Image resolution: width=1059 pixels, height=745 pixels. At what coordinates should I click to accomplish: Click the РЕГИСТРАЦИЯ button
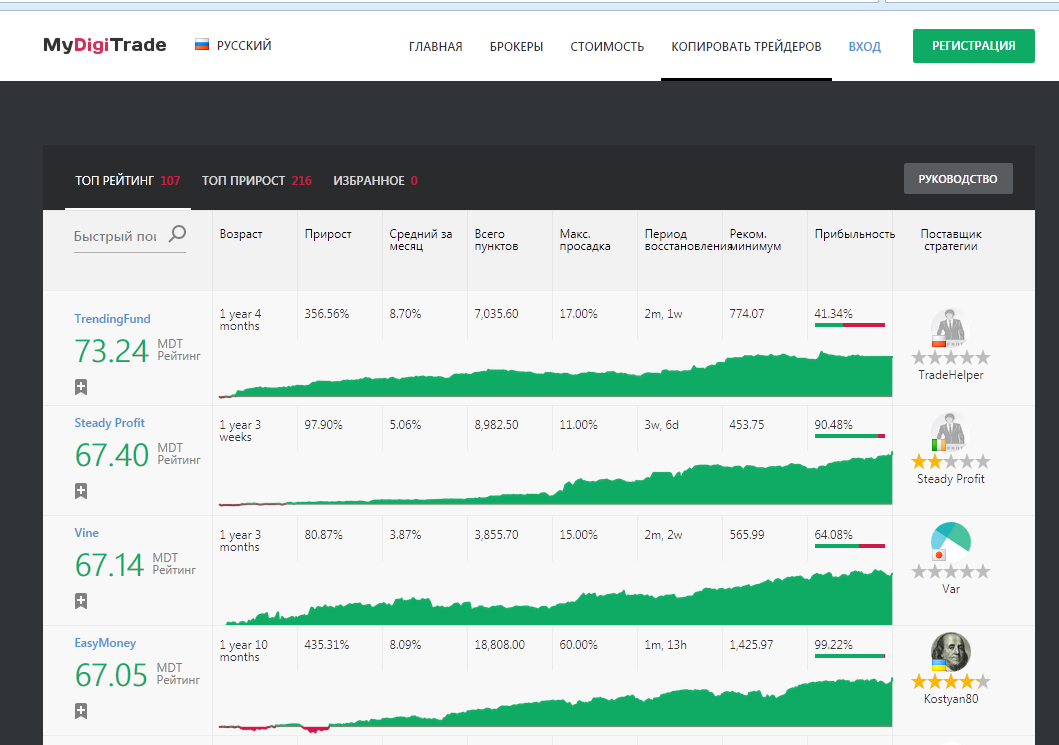tap(974, 46)
